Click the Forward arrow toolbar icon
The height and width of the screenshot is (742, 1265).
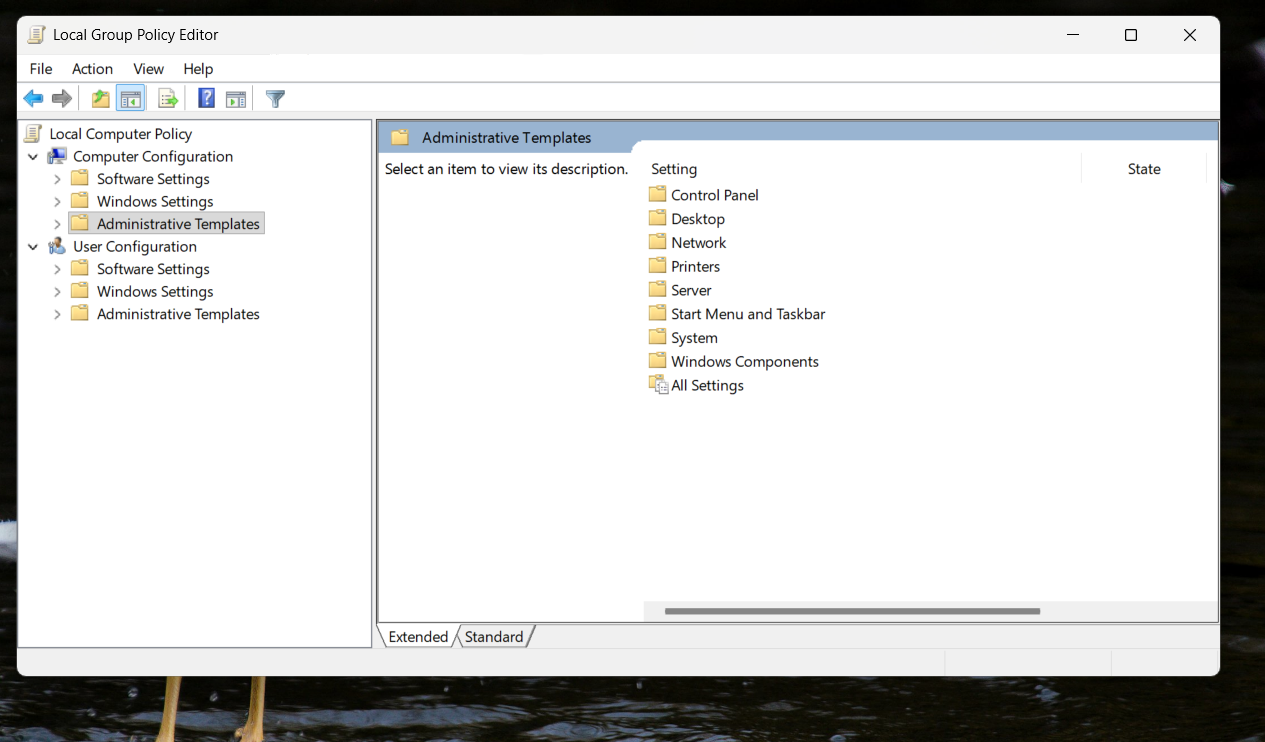62,98
